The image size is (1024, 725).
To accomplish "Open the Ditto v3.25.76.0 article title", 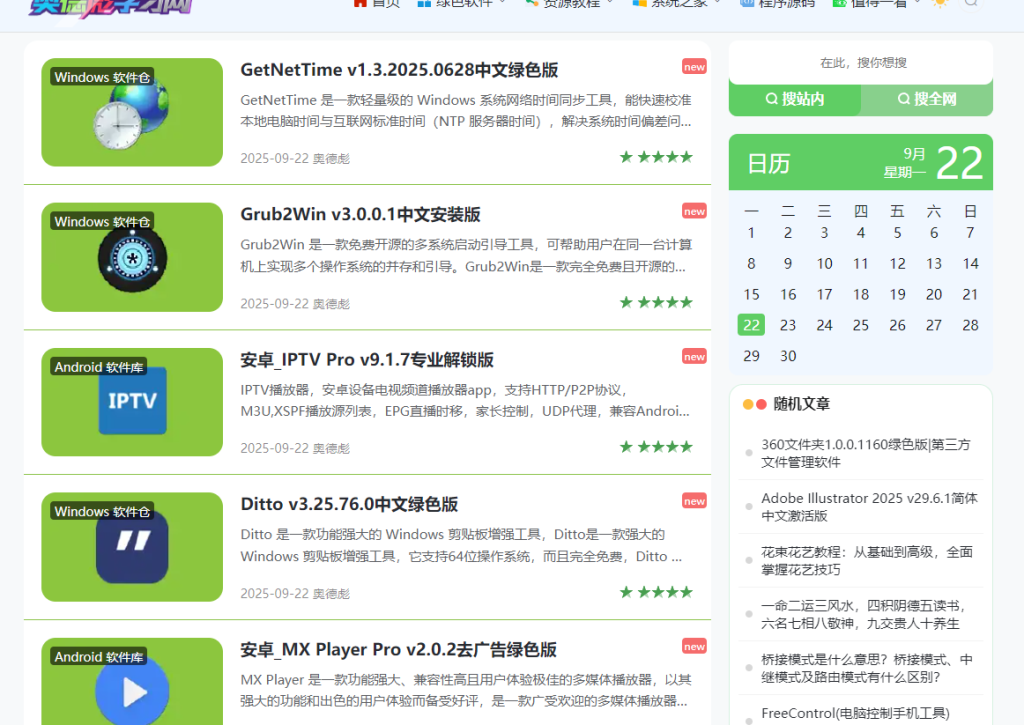I will (x=349, y=504).
